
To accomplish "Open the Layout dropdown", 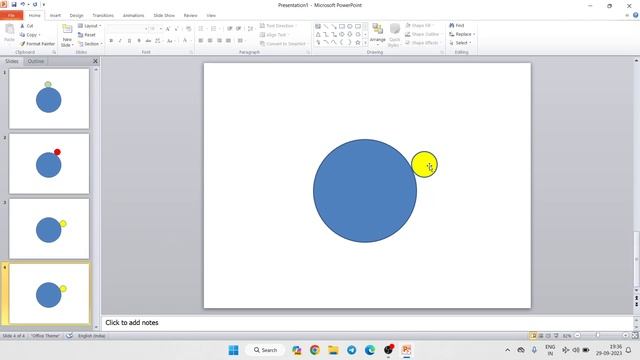I will [x=89, y=26].
